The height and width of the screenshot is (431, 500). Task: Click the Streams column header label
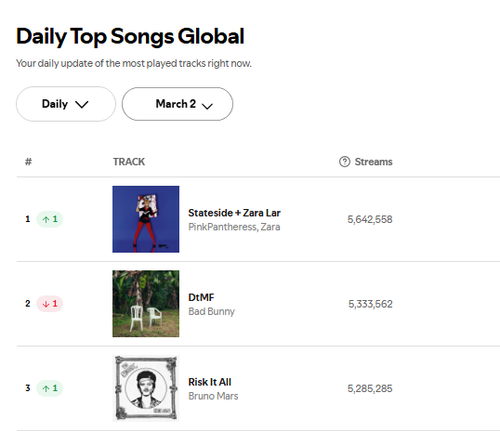(374, 162)
